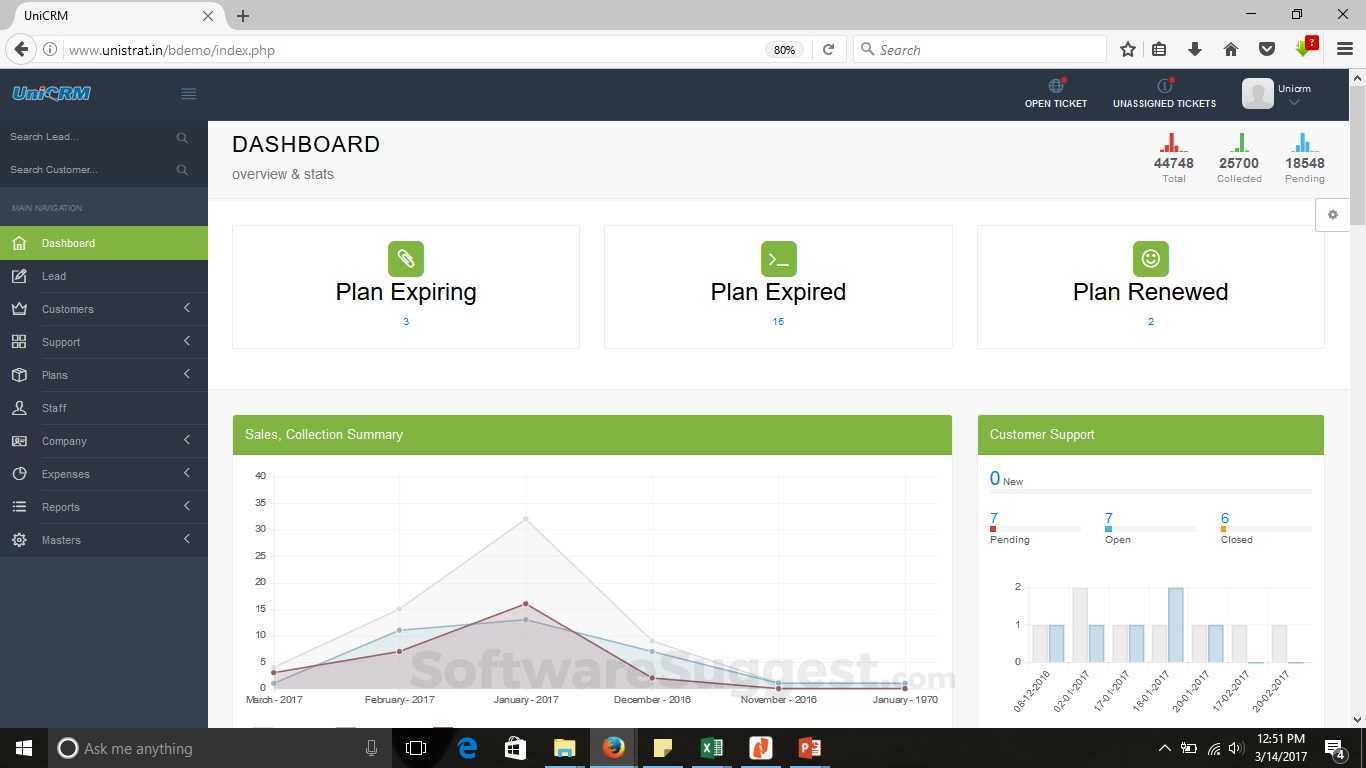The width and height of the screenshot is (1366, 768).
Task: Open the Reports sidebar item
Action: [x=61, y=507]
